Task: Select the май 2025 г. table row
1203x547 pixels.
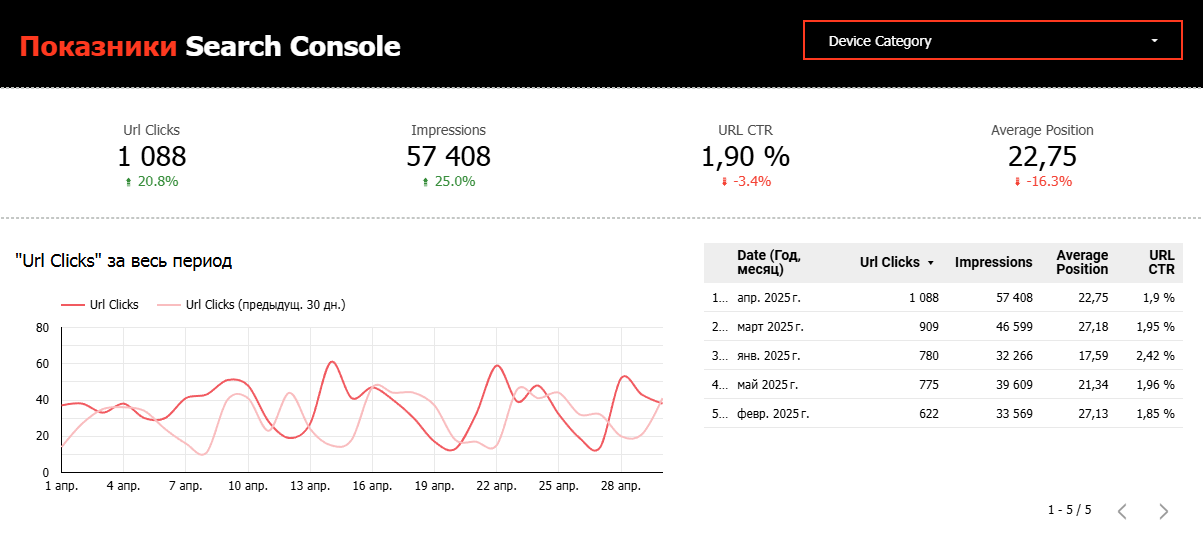Action: 943,385
